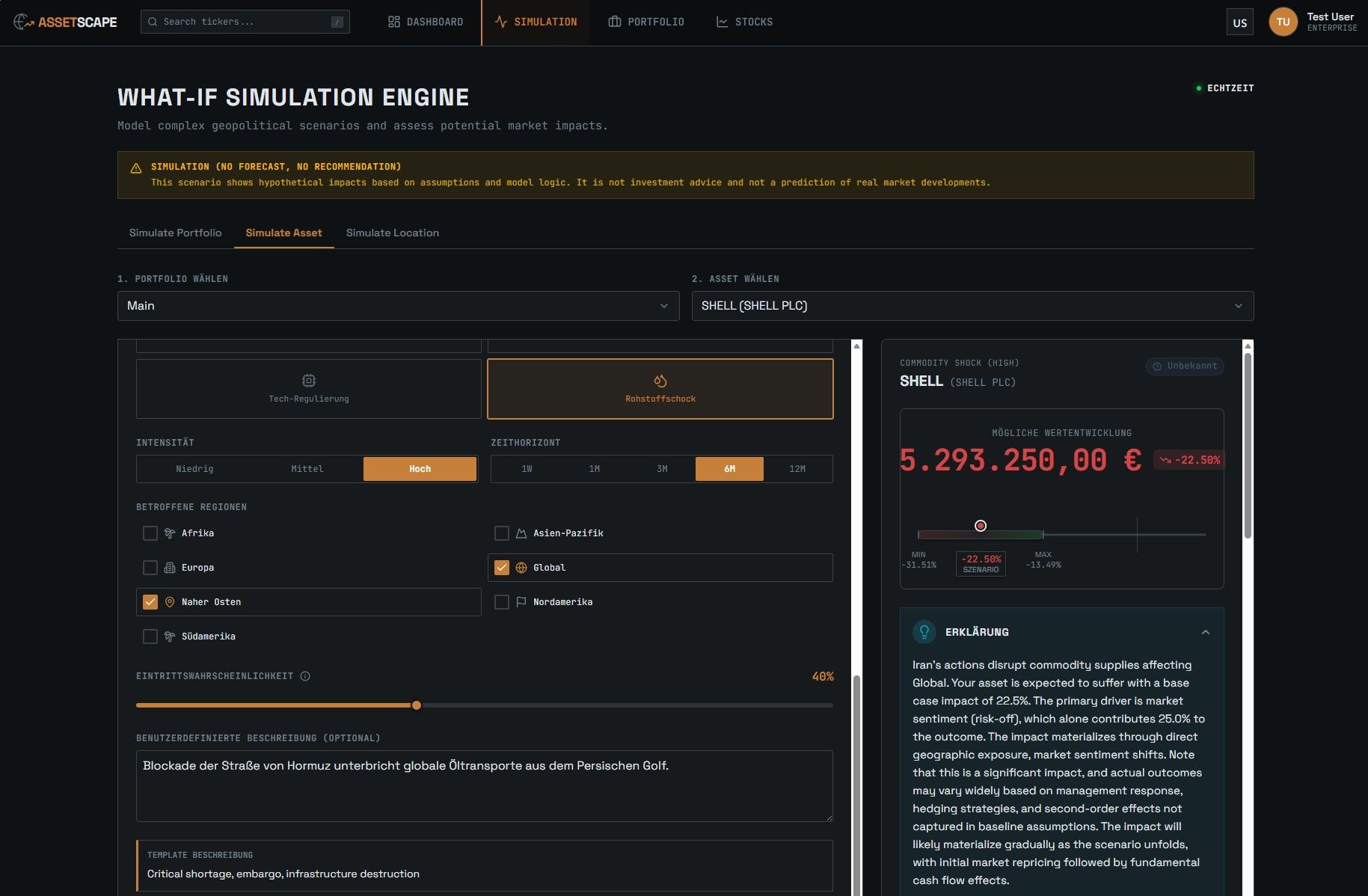Set intensity to Mittel

coord(307,469)
